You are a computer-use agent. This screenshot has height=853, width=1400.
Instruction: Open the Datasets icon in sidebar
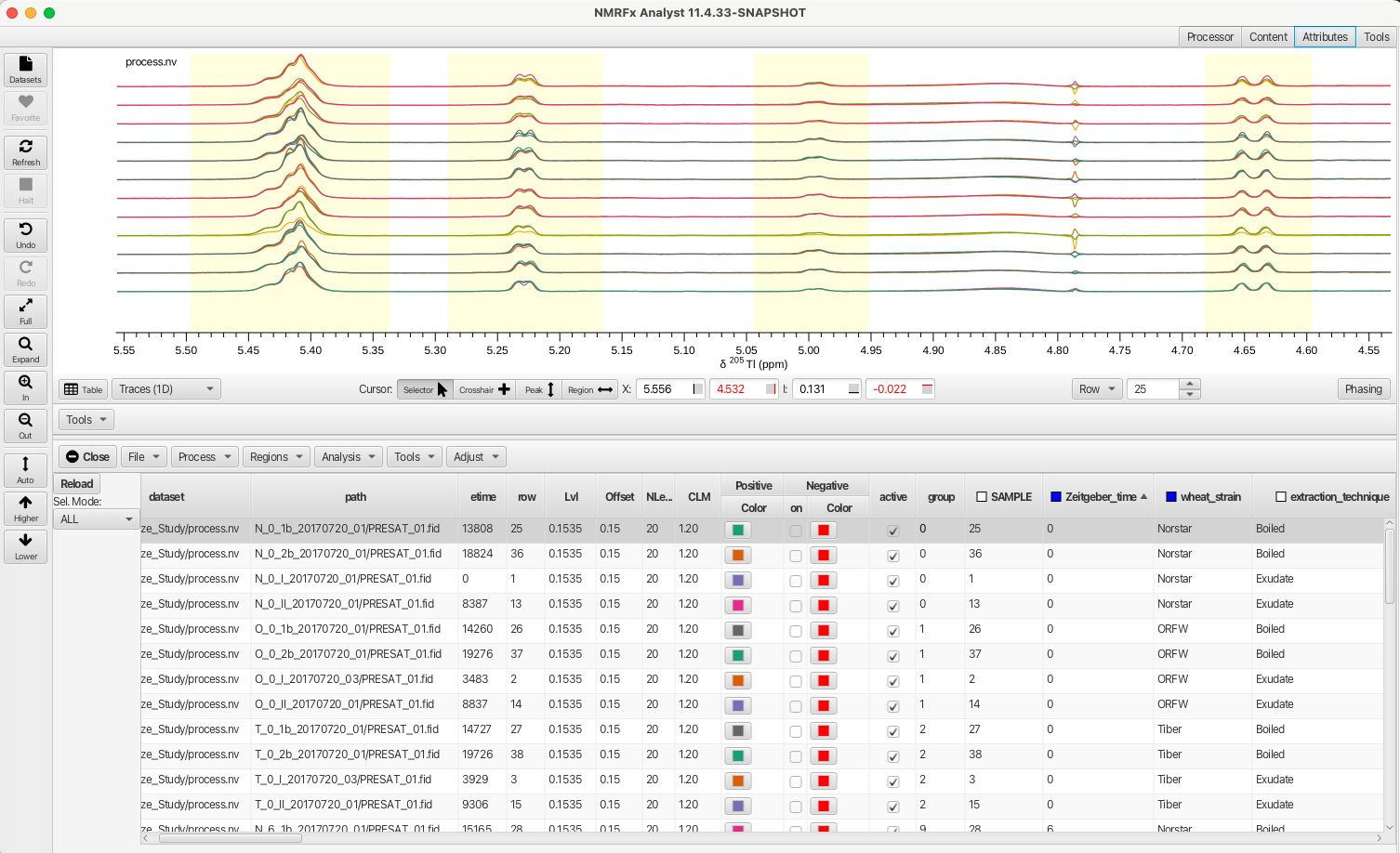[x=26, y=70]
